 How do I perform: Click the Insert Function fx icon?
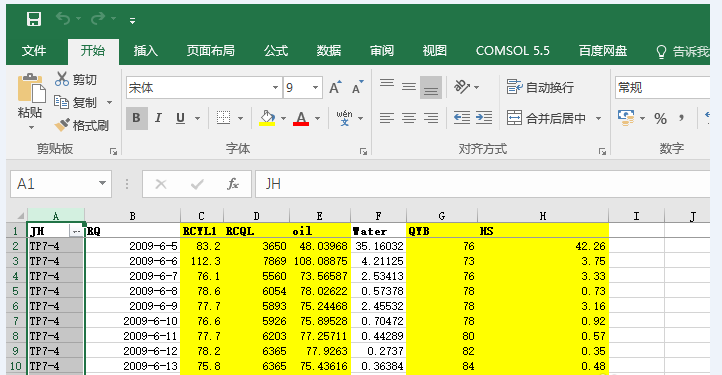pyautogui.click(x=233, y=184)
